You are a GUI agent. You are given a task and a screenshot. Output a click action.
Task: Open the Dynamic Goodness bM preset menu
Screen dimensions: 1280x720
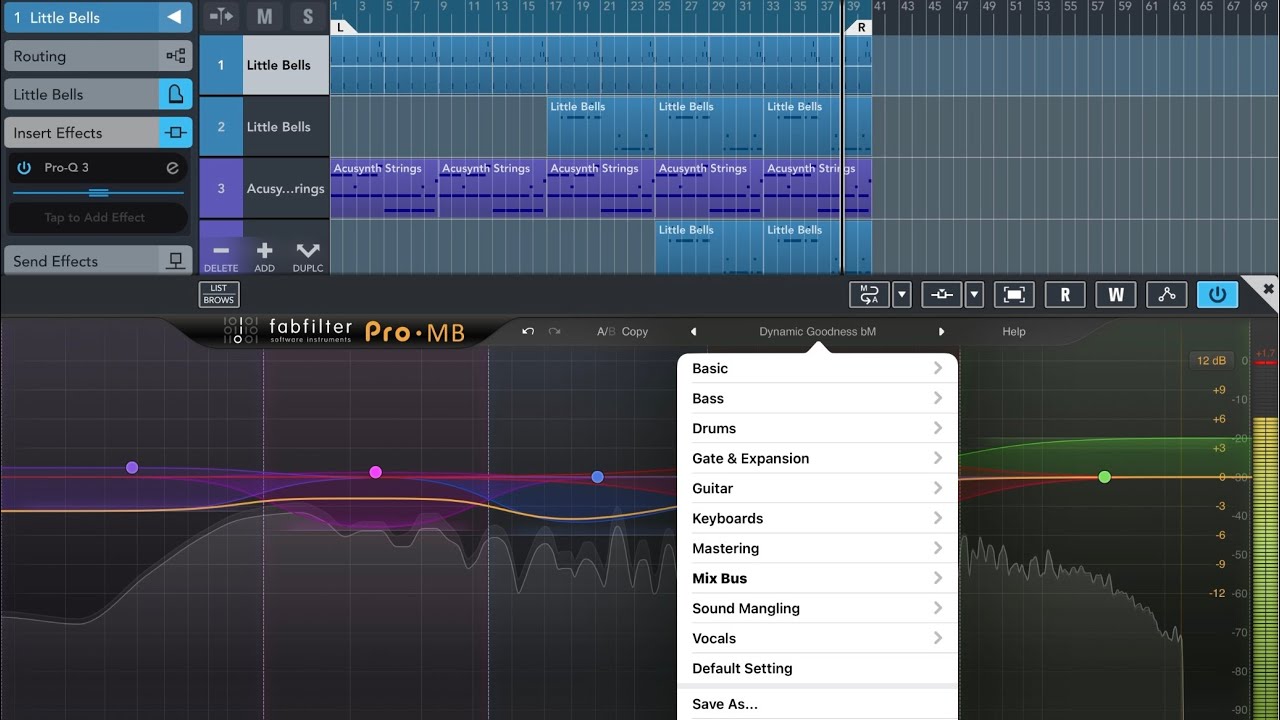pyautogui.click(x=817, y=331)
